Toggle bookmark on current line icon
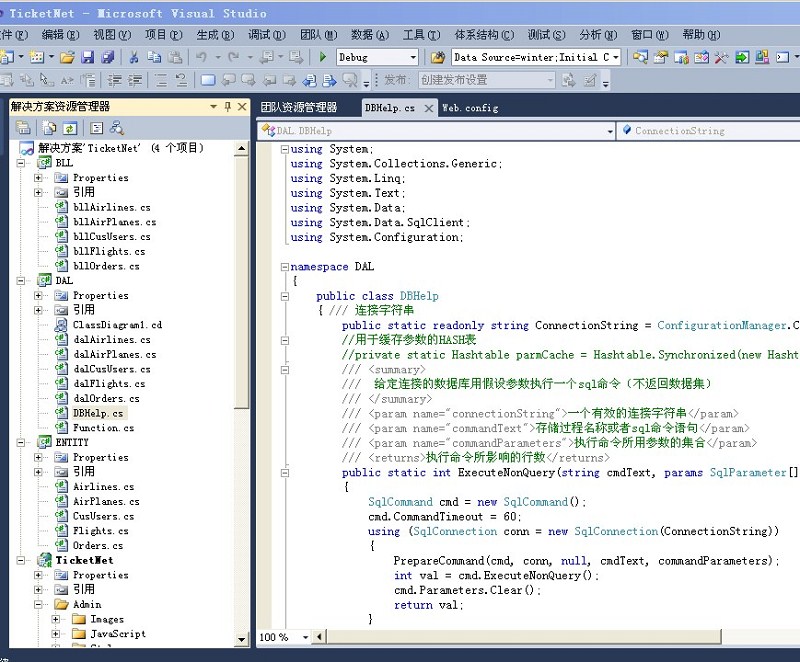The image size is (800, 662). point(208,80)
